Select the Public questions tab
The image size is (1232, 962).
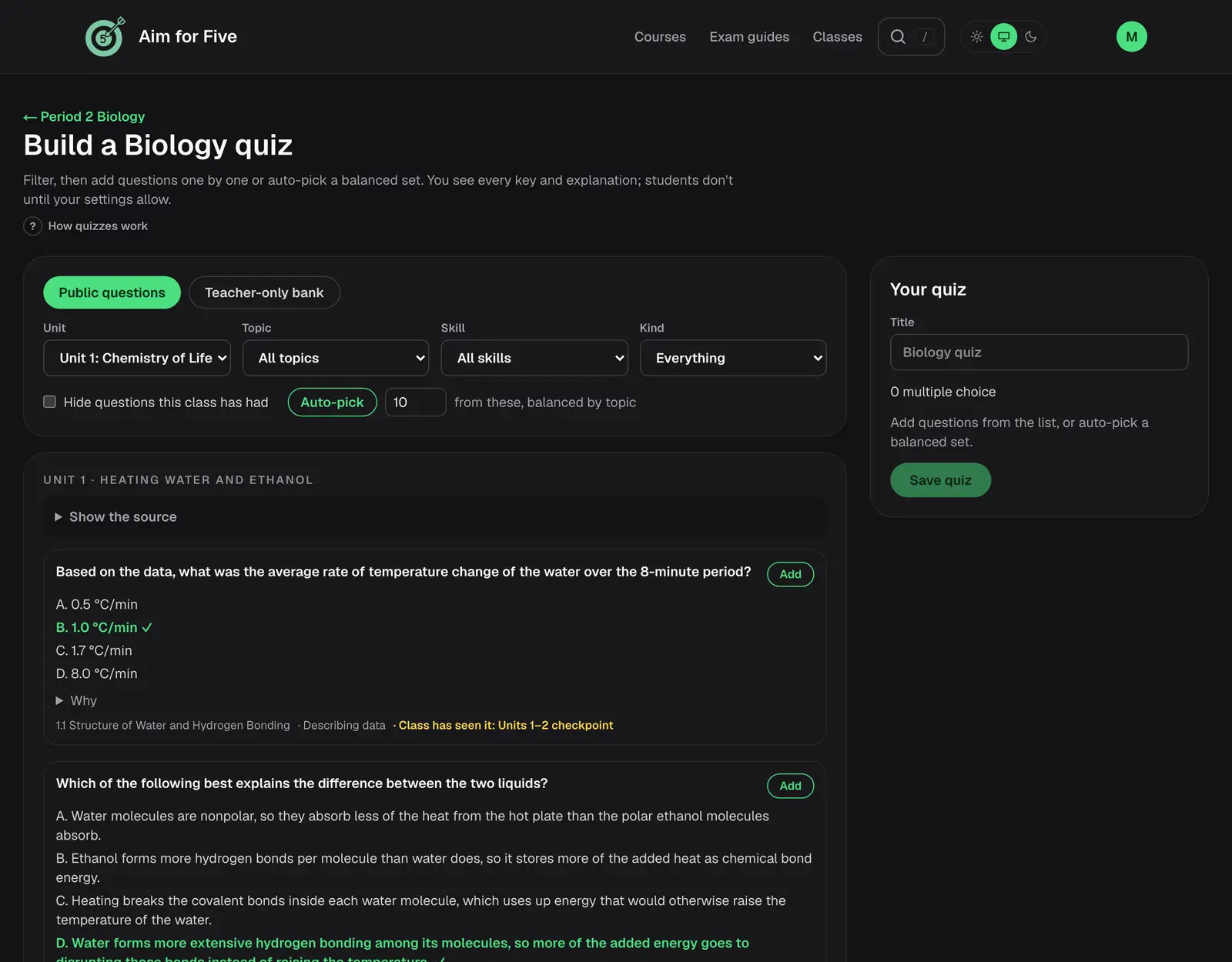click(112, 292)
